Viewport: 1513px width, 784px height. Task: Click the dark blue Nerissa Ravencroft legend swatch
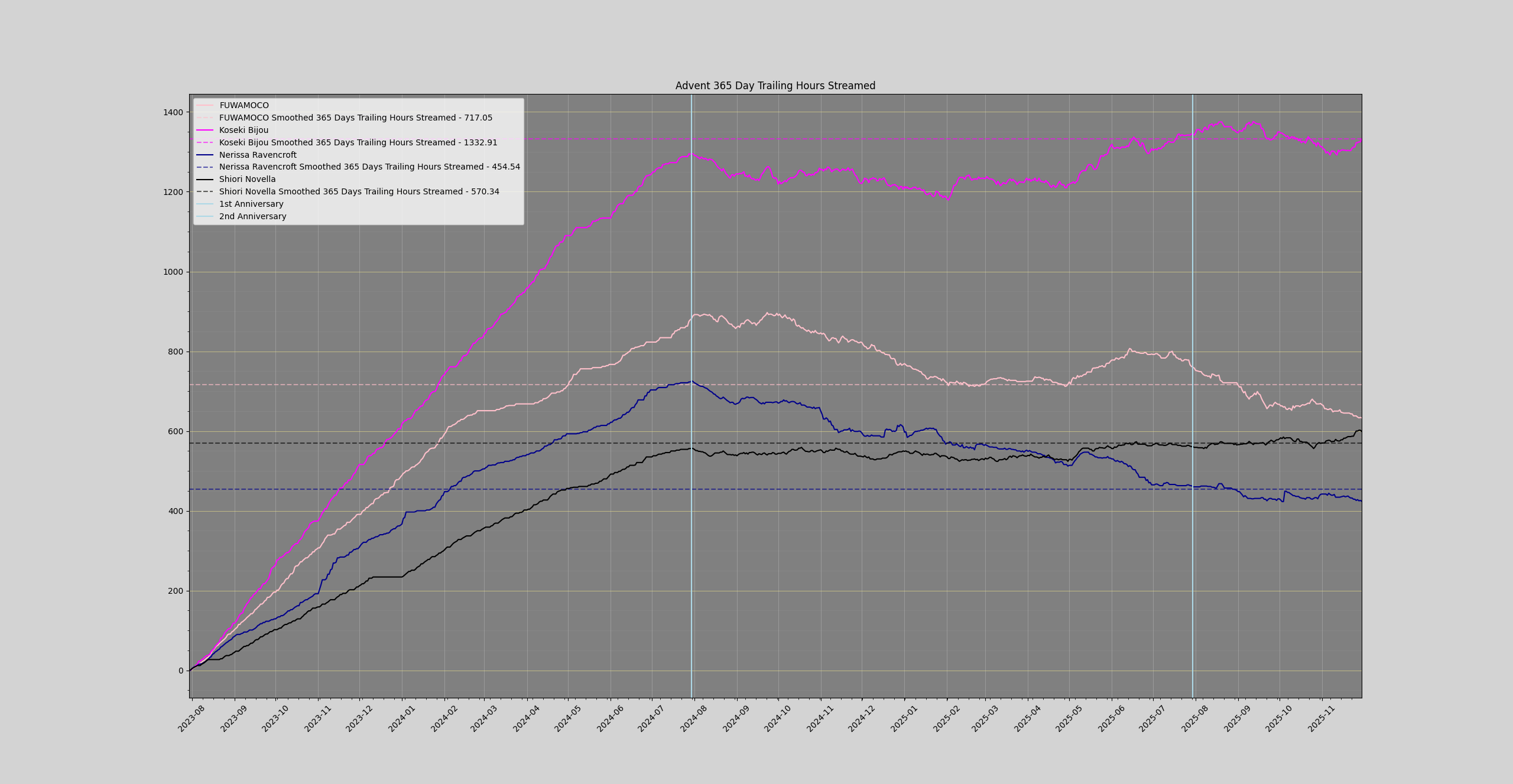click(204, 155)
